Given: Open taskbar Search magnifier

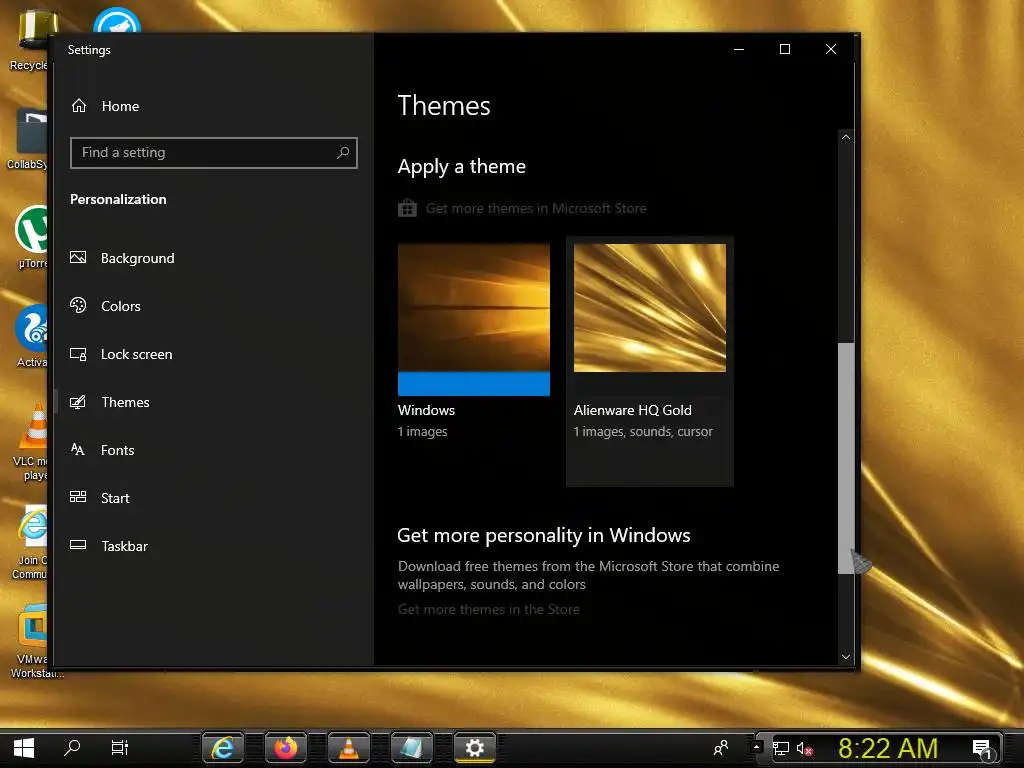Looking at the screenshot, I should coord(72,748).
